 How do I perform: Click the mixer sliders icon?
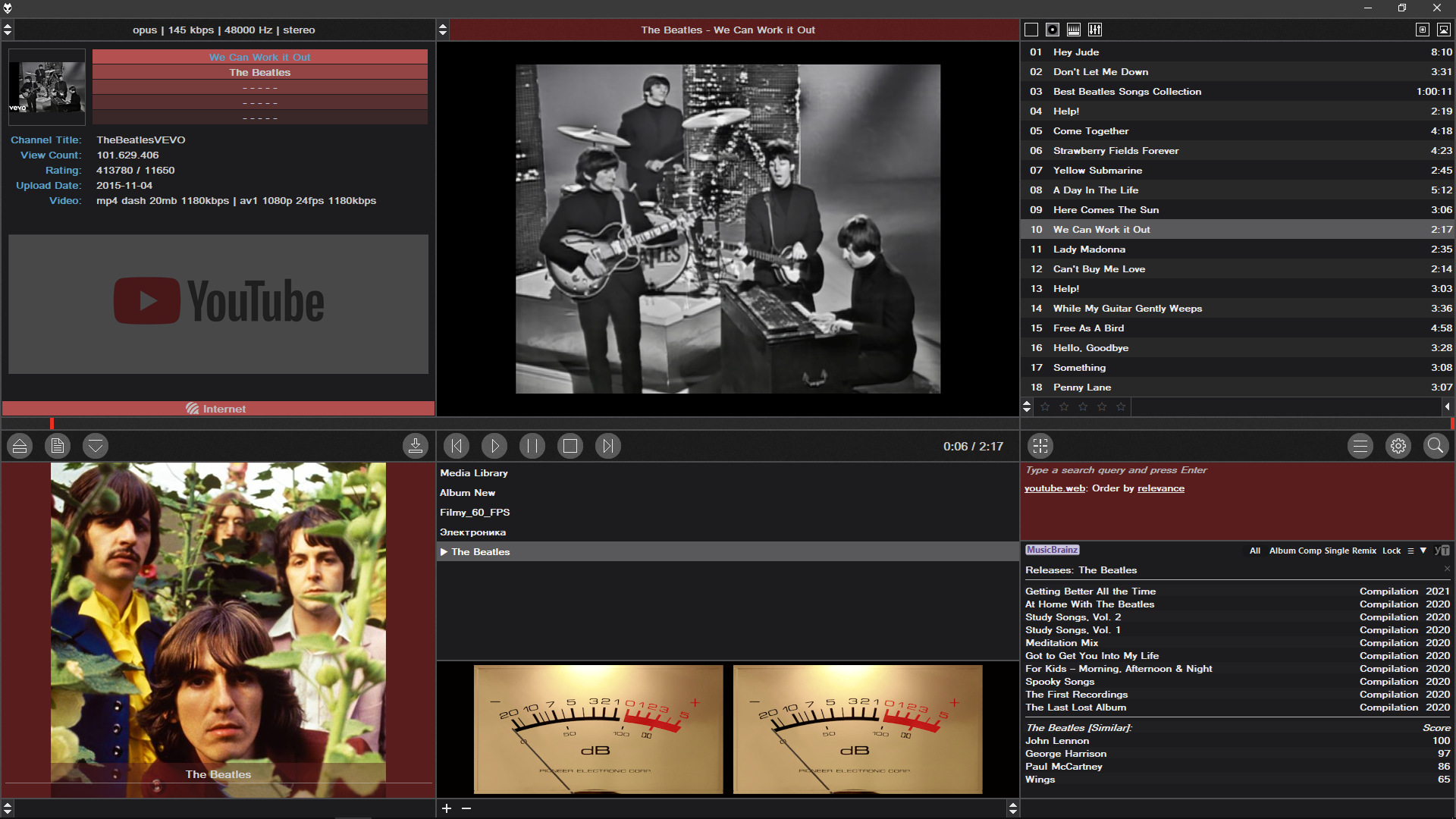pyautogui.click(x=1095, y=30)
